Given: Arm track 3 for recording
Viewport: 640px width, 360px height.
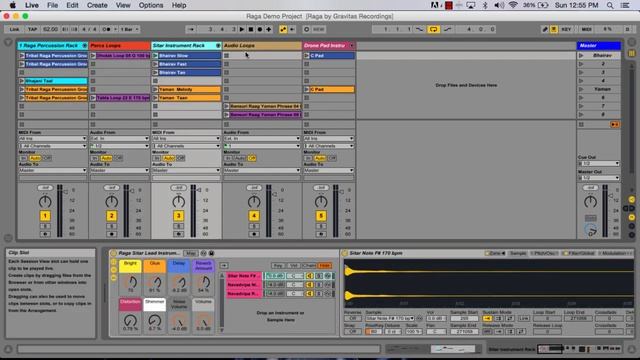Looking at the screenshot, I should pyautogui.click(x=178, y=234).
